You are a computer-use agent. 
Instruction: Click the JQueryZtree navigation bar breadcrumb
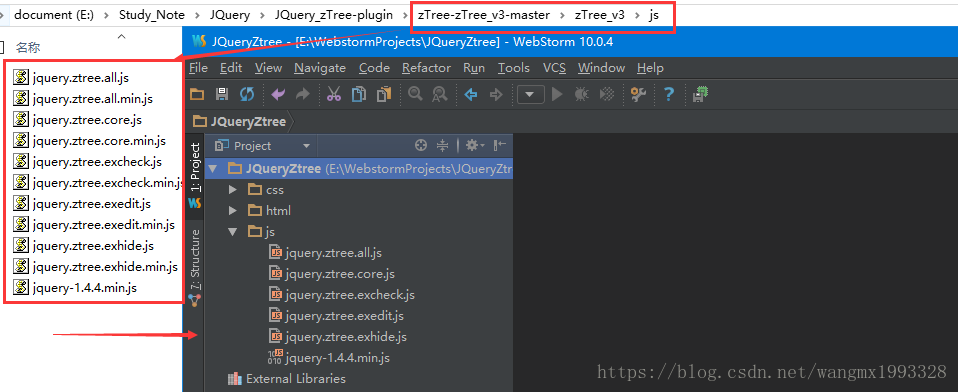tap(240, 122)
